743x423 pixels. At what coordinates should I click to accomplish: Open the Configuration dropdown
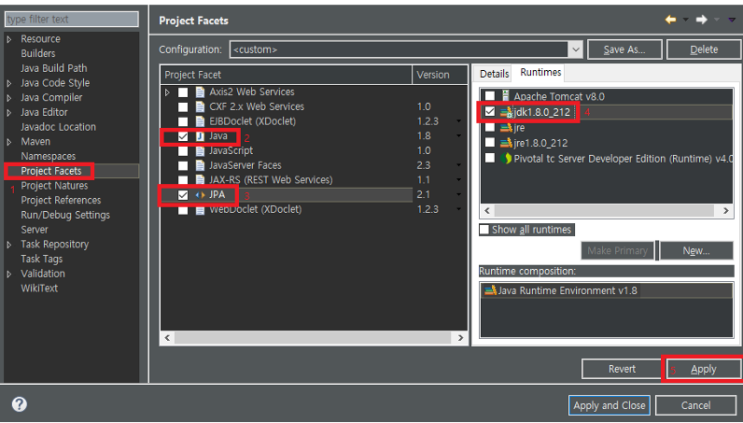[x=575, y=49]
